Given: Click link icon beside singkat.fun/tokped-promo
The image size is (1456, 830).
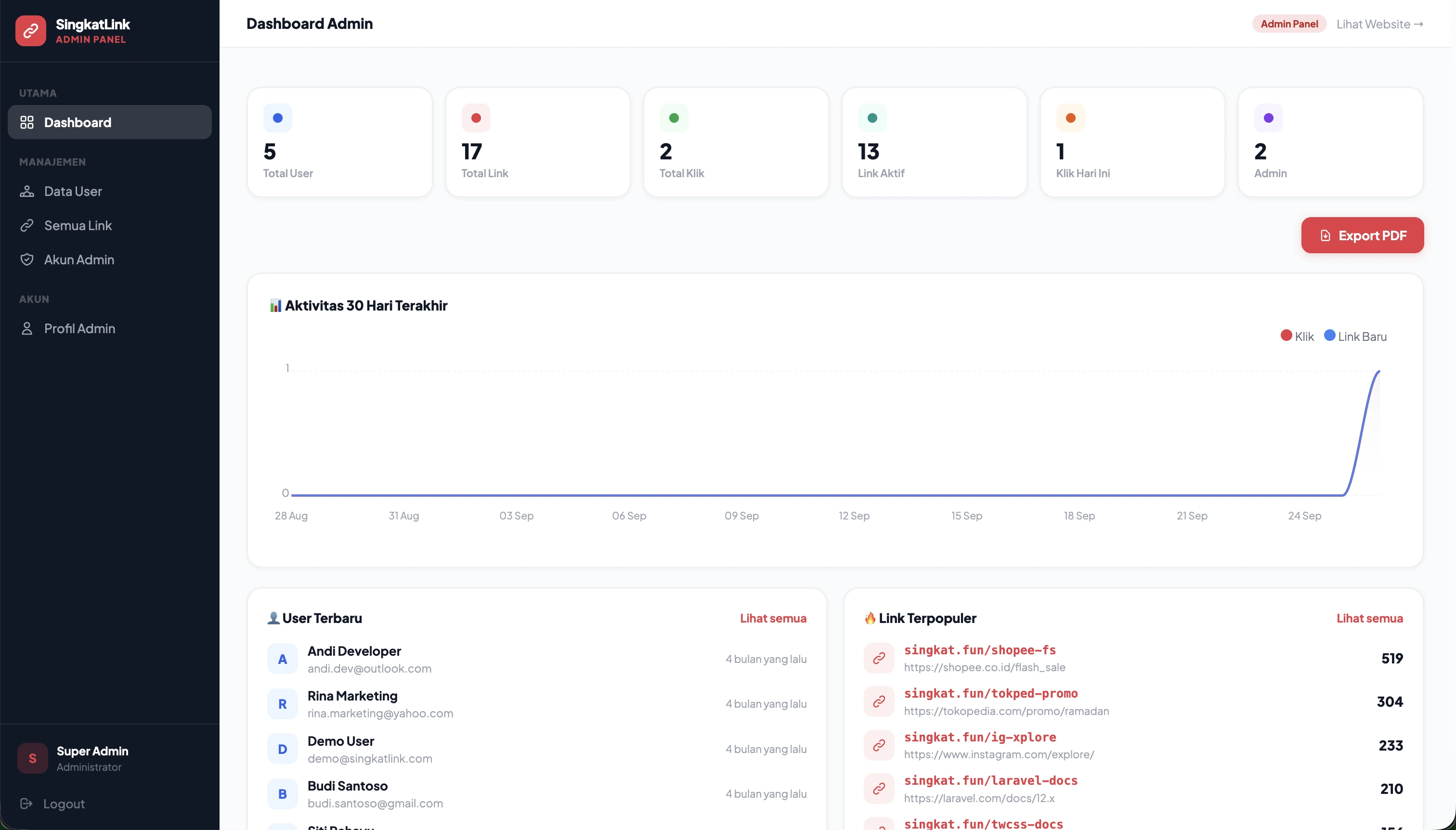Looking at the screenshot, I should point(879,701).
